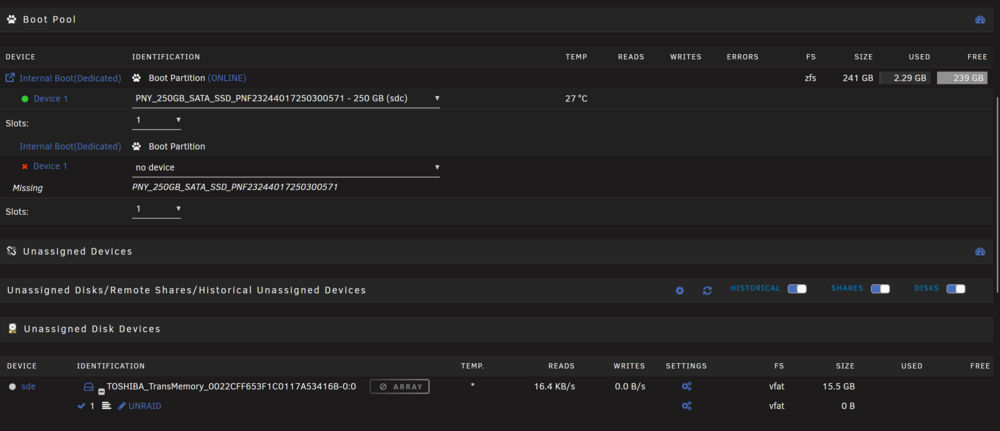This screenshot has width=1000, height=431.
Task: Click the UNRAID partition label link
Action: tap(145, 405)
